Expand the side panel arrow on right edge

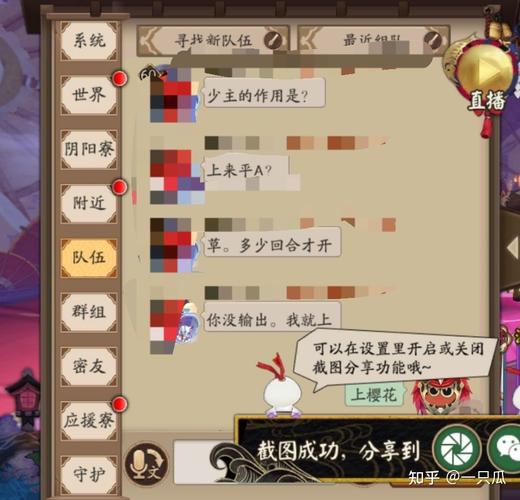coord(512,248)
